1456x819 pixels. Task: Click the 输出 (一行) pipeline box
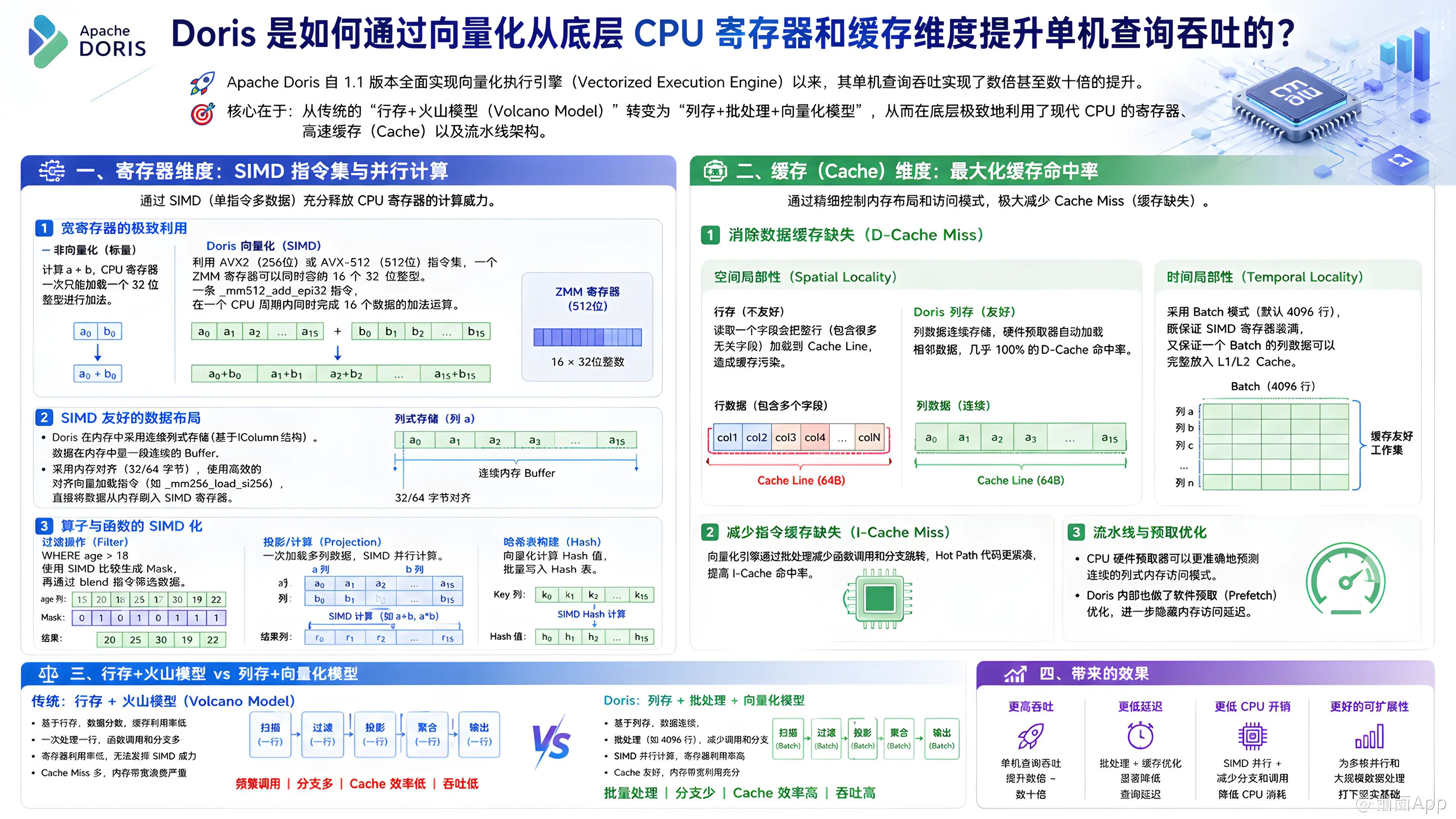[479, 734]
